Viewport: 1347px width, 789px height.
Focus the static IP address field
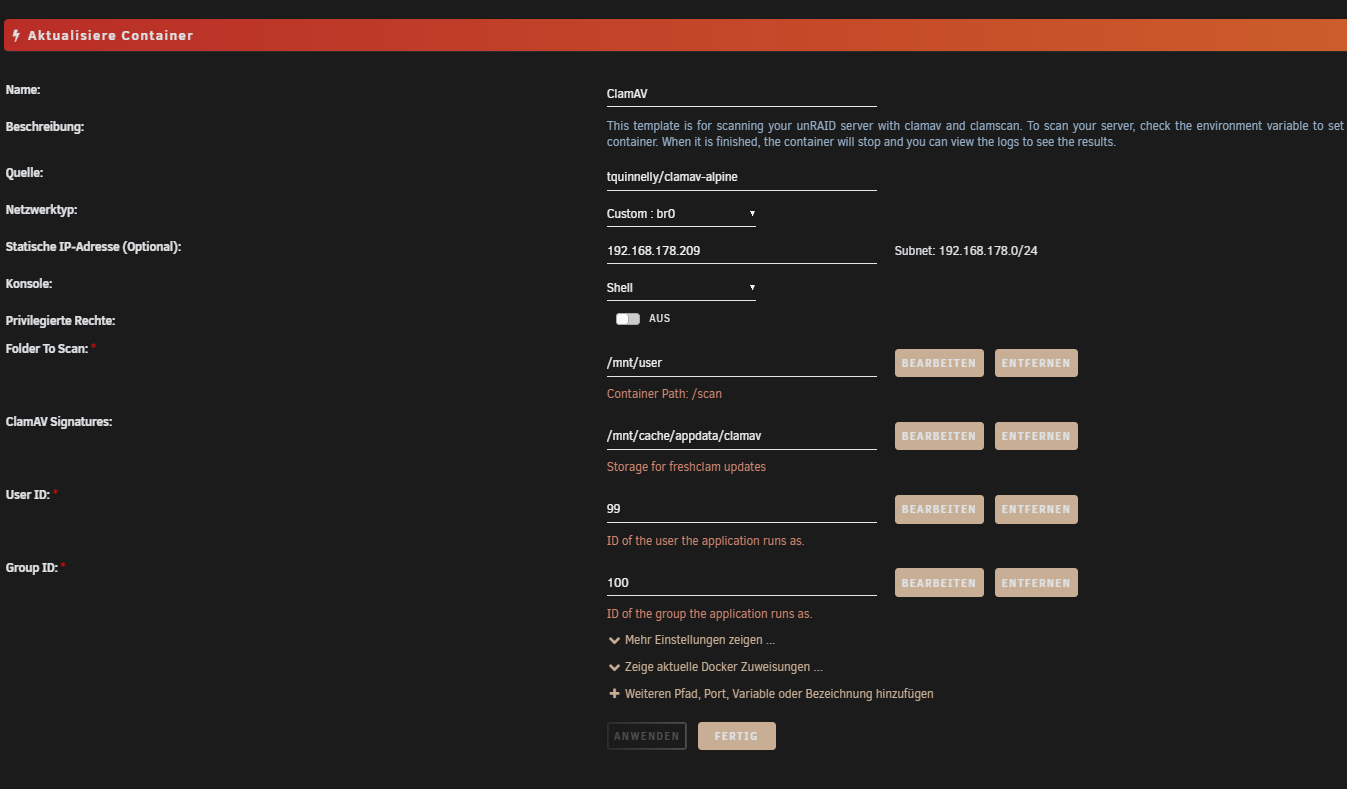tap(741, 251)
